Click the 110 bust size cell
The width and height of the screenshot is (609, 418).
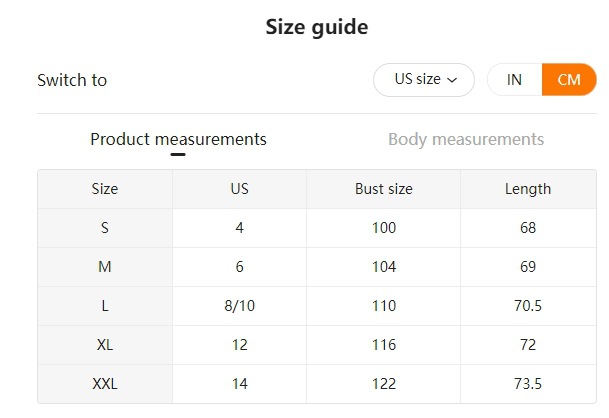(x=383, y=306)
